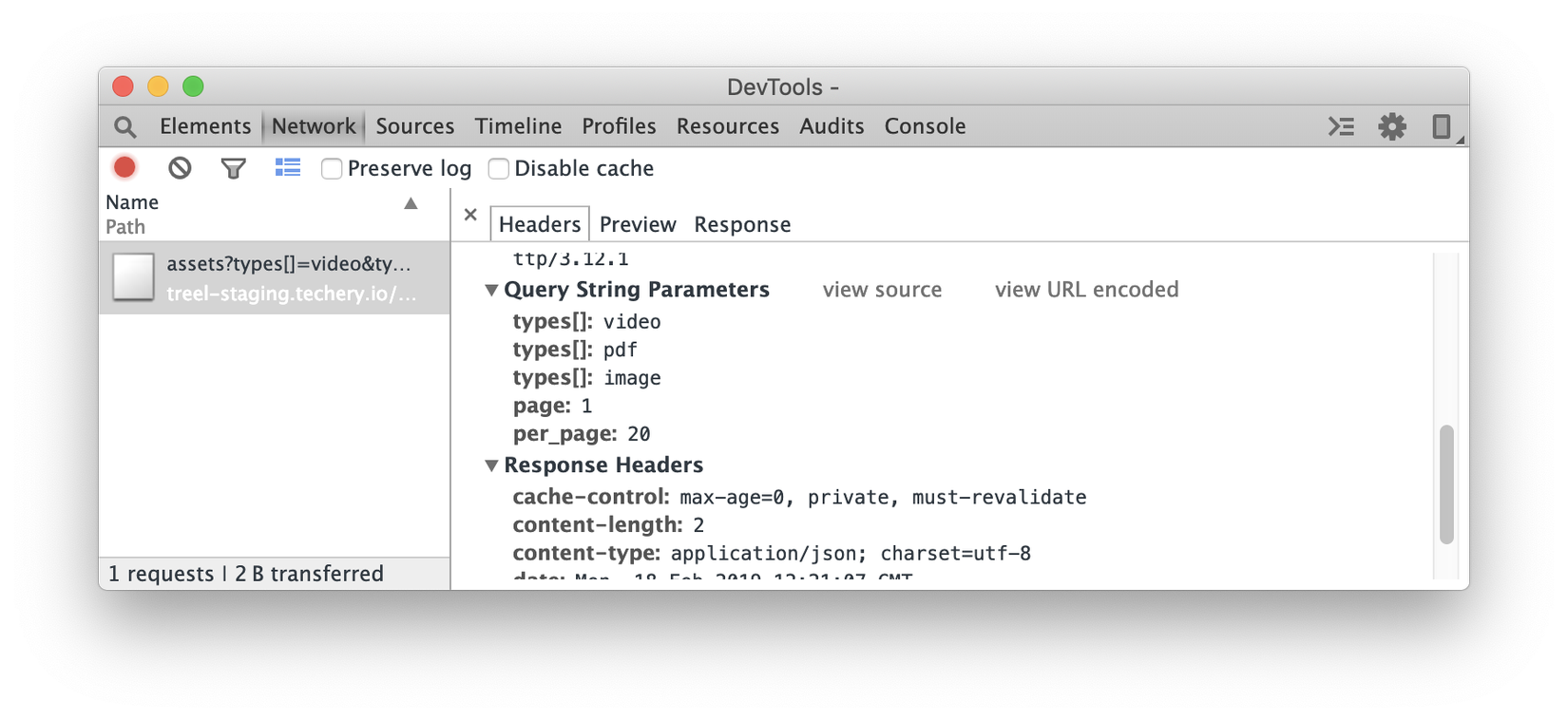Switch to the Sources panel
Screen dimensions: 1568x720
(x=415, y=126)
